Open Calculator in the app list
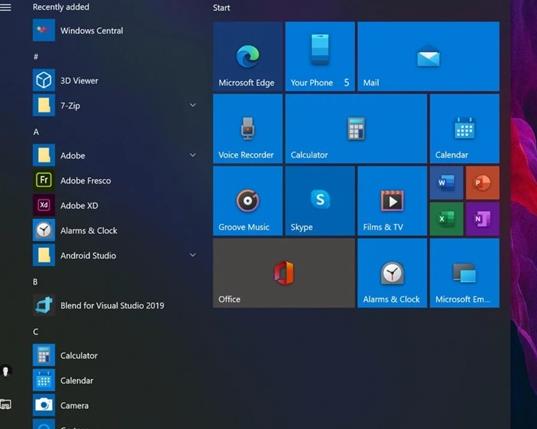 click(x=116, y=355)
